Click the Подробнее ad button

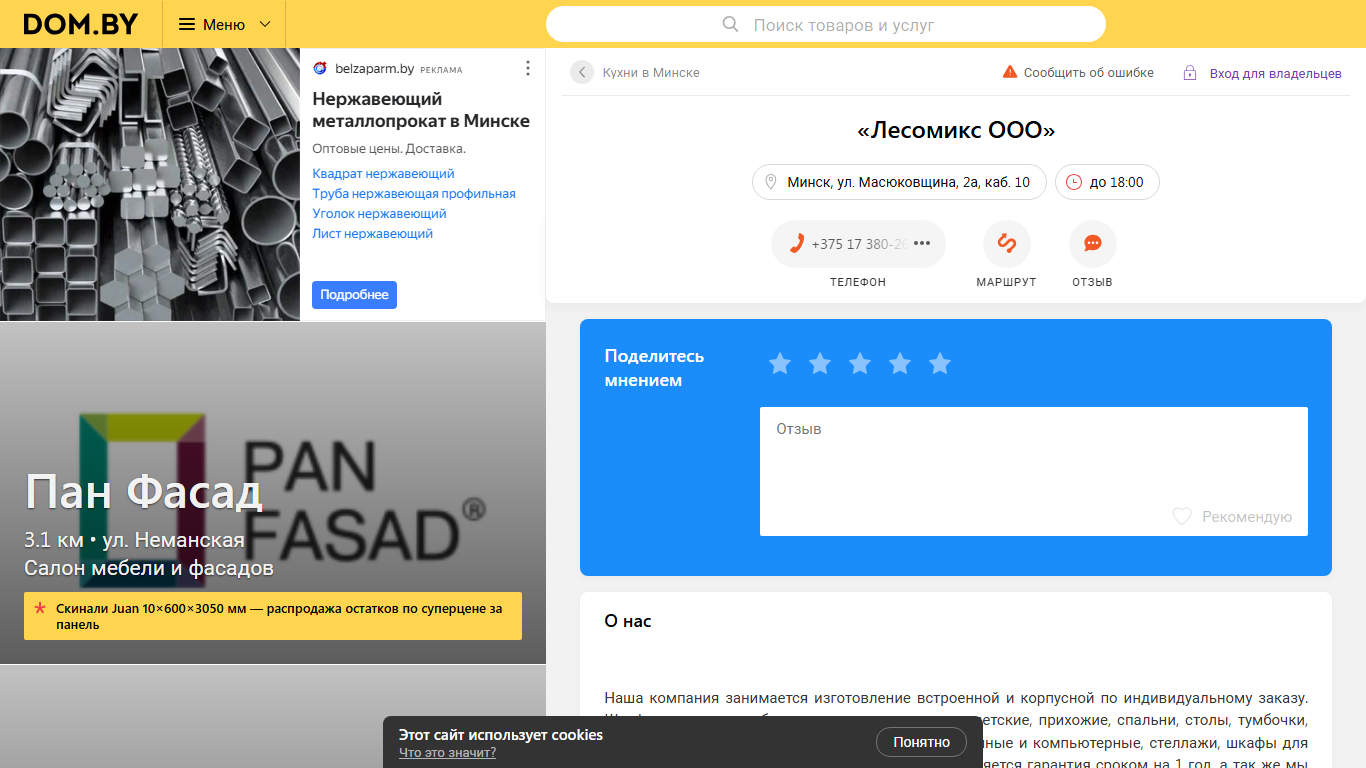coord(354,295)
